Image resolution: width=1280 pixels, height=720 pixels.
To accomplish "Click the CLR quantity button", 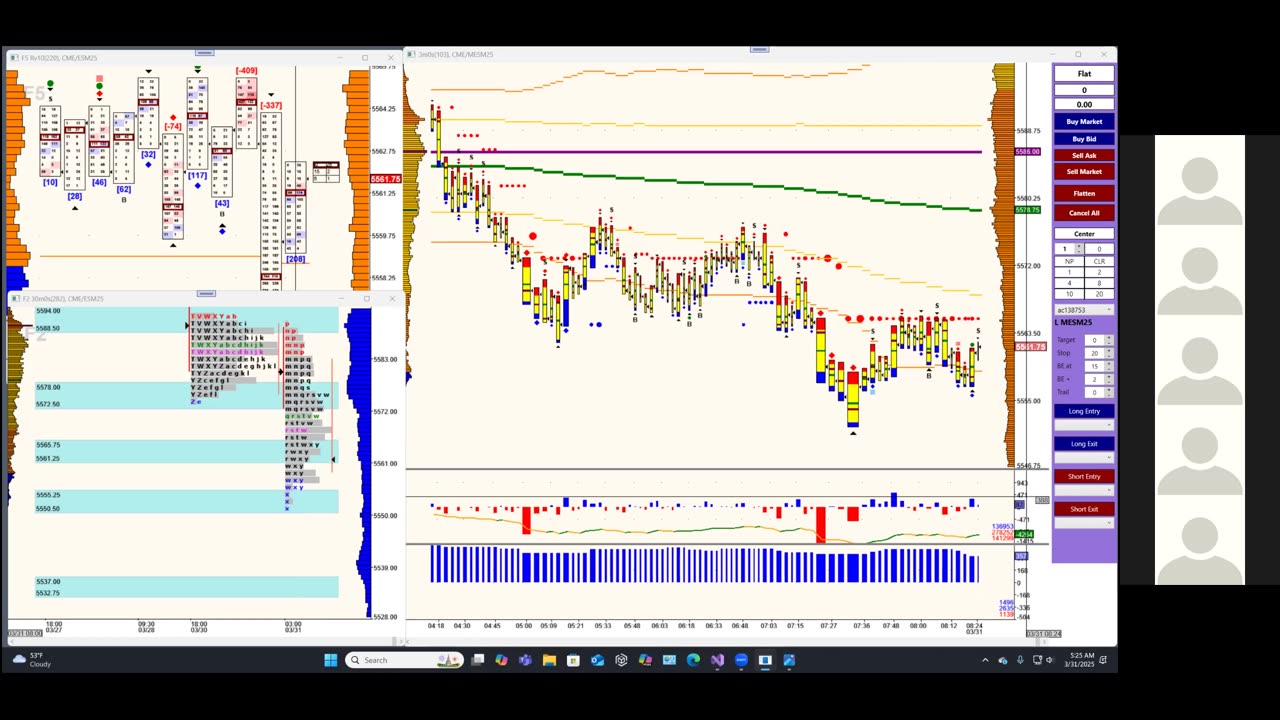I will click(x=1099, y=261).
